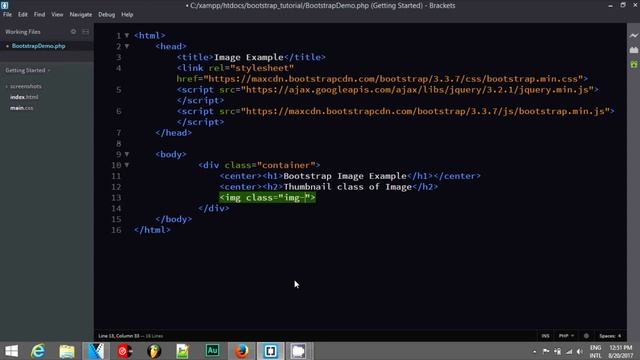
Task: Open index.html in file tree
Action: 24,97
